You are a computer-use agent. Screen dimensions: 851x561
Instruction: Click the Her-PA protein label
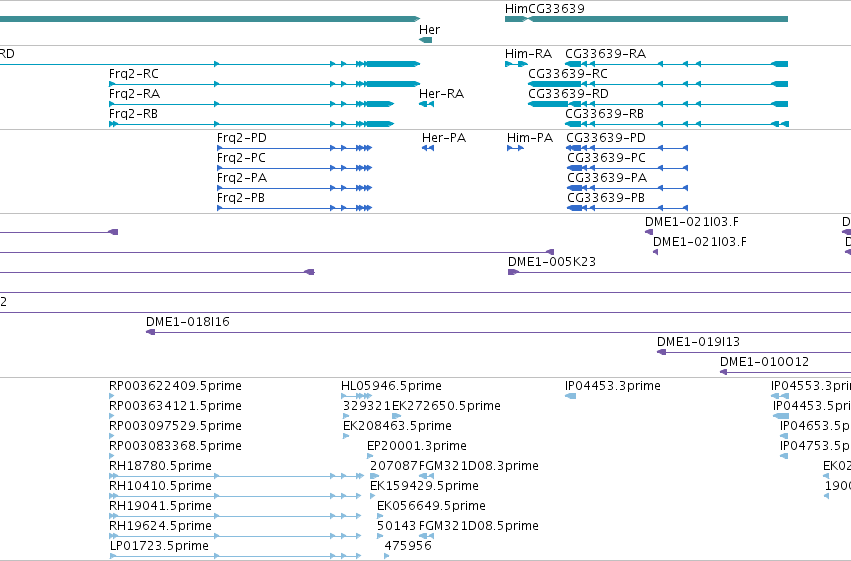pos(444,138)
